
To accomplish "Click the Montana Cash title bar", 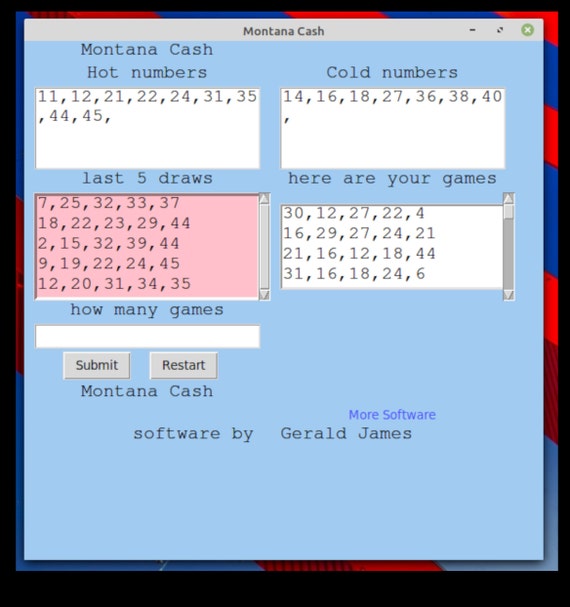I will pos(283,31).
